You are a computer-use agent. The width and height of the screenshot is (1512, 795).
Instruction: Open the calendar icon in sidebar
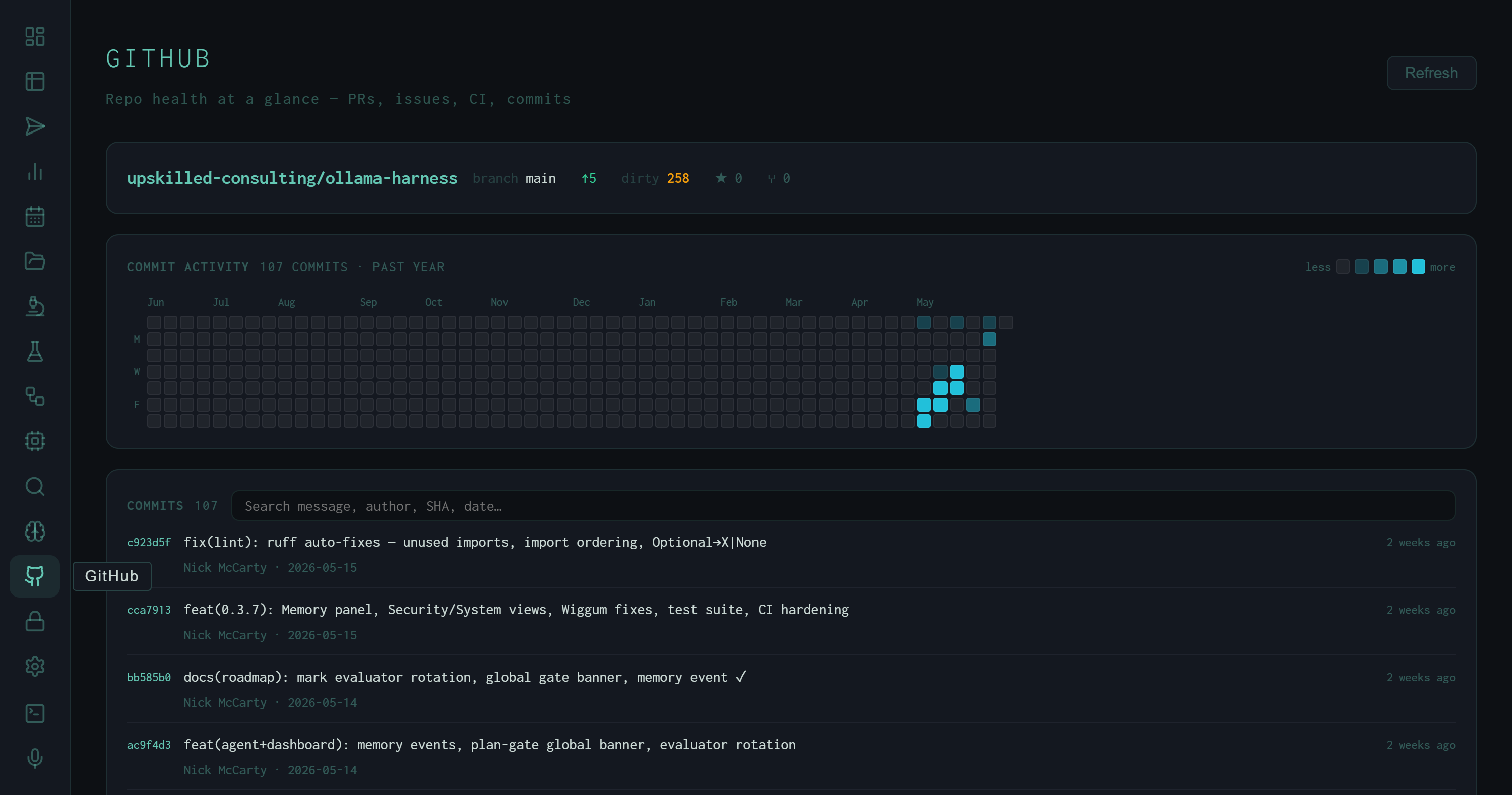tap(35, 217)
